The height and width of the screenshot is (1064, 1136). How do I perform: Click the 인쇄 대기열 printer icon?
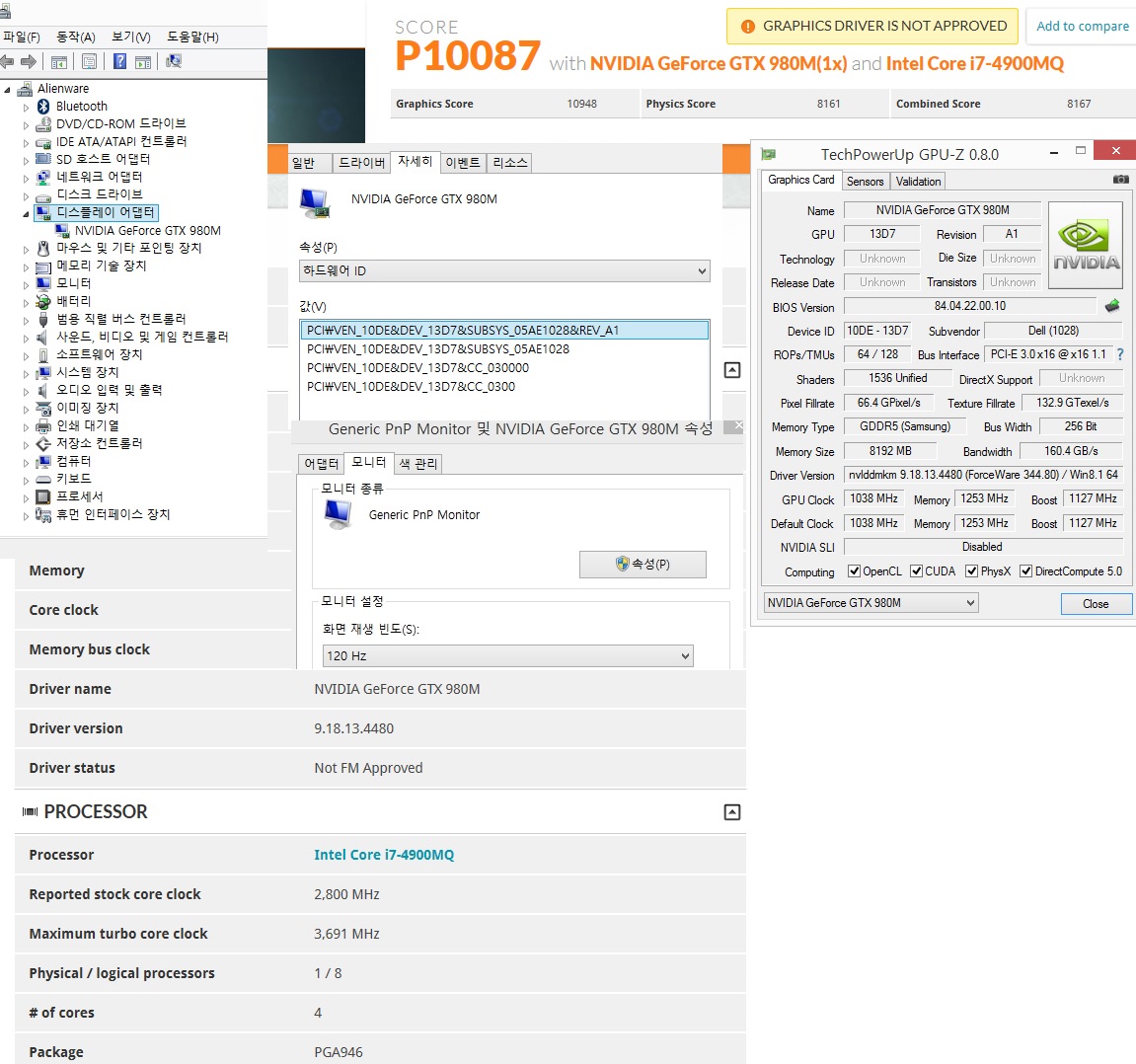tap(43, 425)
